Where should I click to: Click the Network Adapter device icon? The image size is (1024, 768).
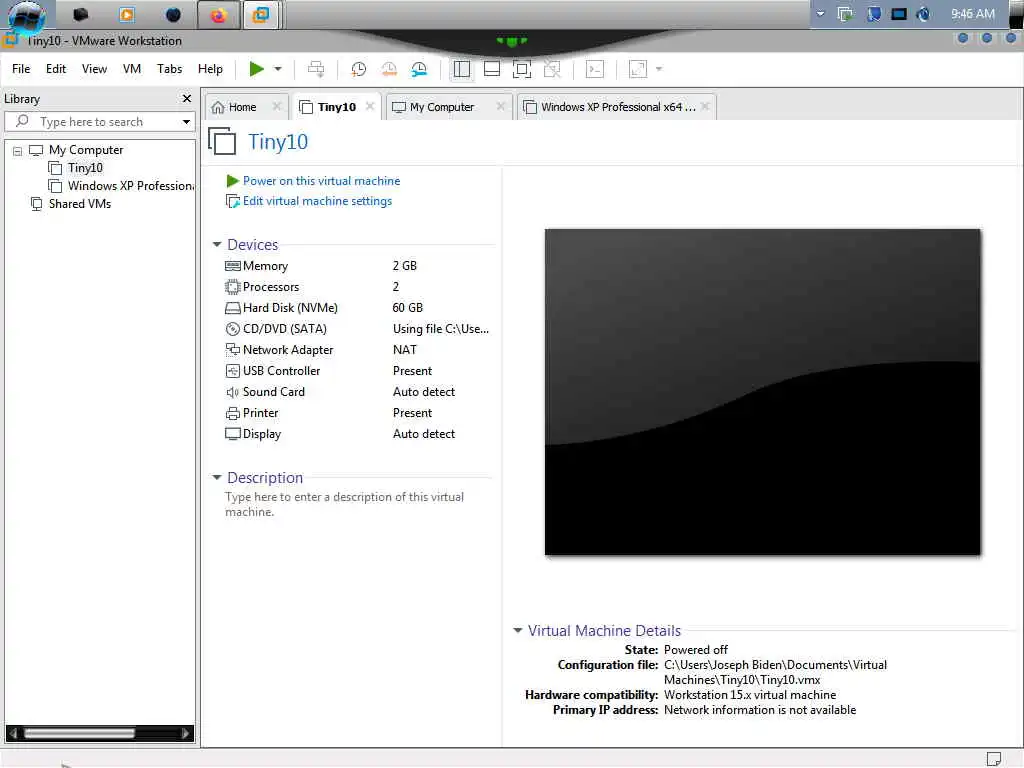click(232, 350)
